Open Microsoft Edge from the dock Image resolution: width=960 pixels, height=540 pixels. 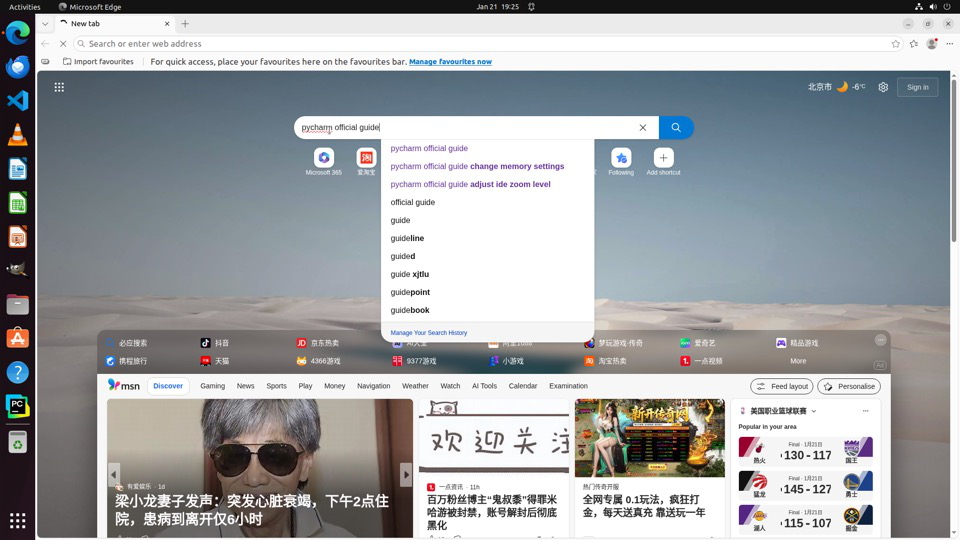click(17, 32)
